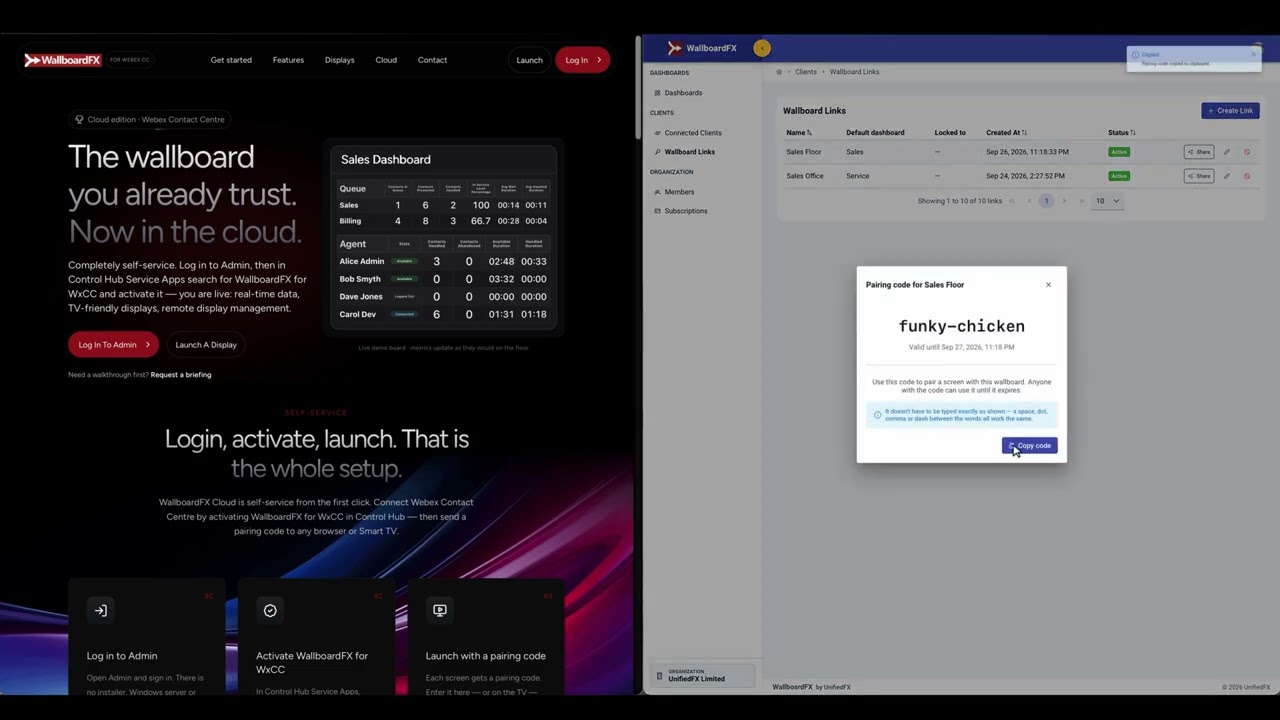
Task: Click the Launch button in website header
Action: pos(529,60)
